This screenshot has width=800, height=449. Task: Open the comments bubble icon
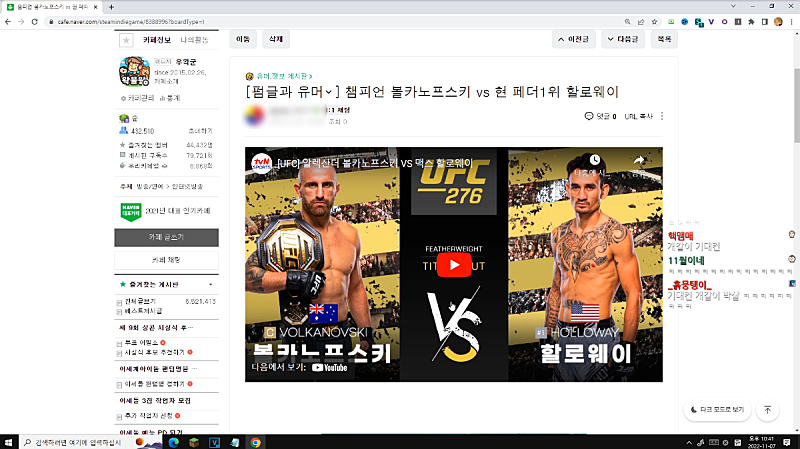coord(589,116)
